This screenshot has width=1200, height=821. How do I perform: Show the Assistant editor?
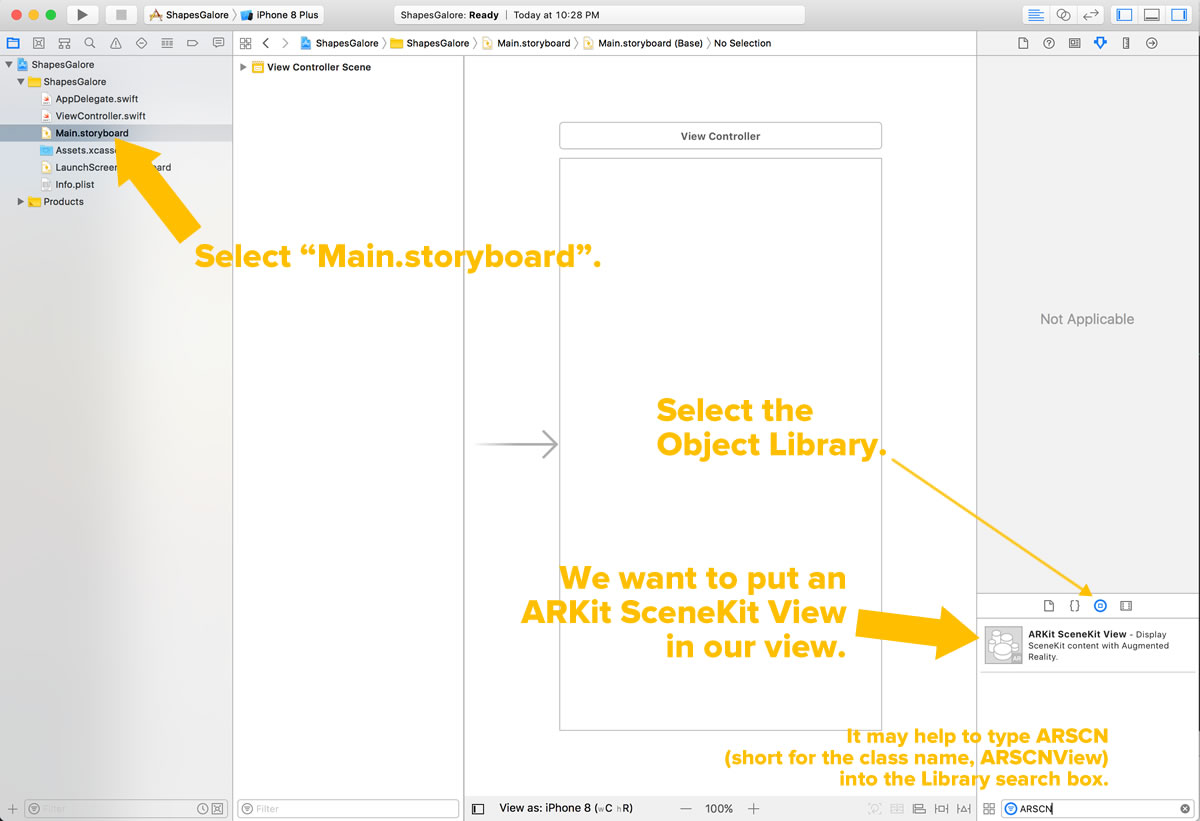pos(1063,15)
